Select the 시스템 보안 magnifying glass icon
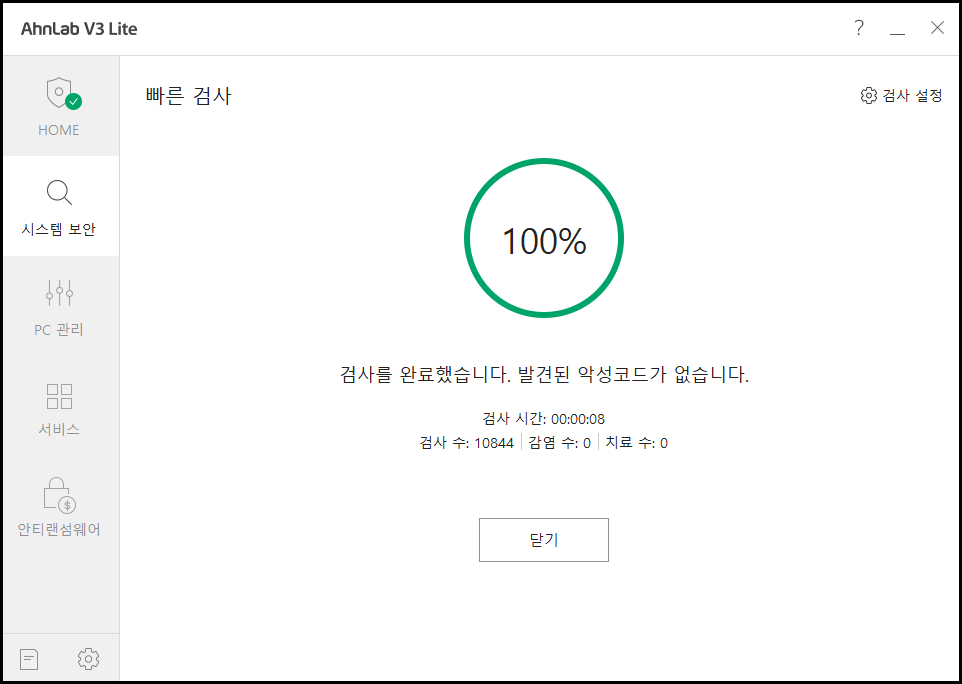 pyautogui.click(x=59, y=192)
